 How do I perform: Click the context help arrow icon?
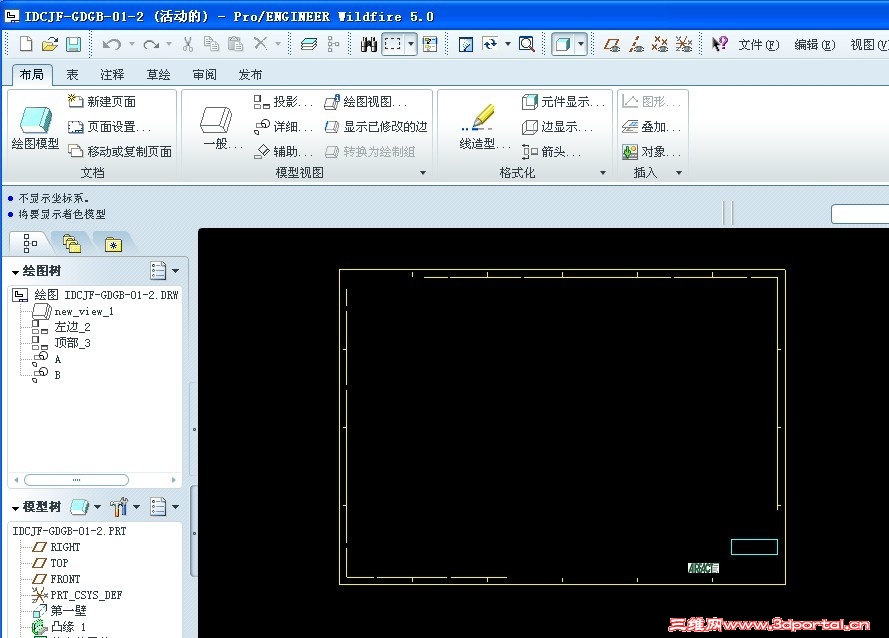pyautogui.click(x=719, y=44)
